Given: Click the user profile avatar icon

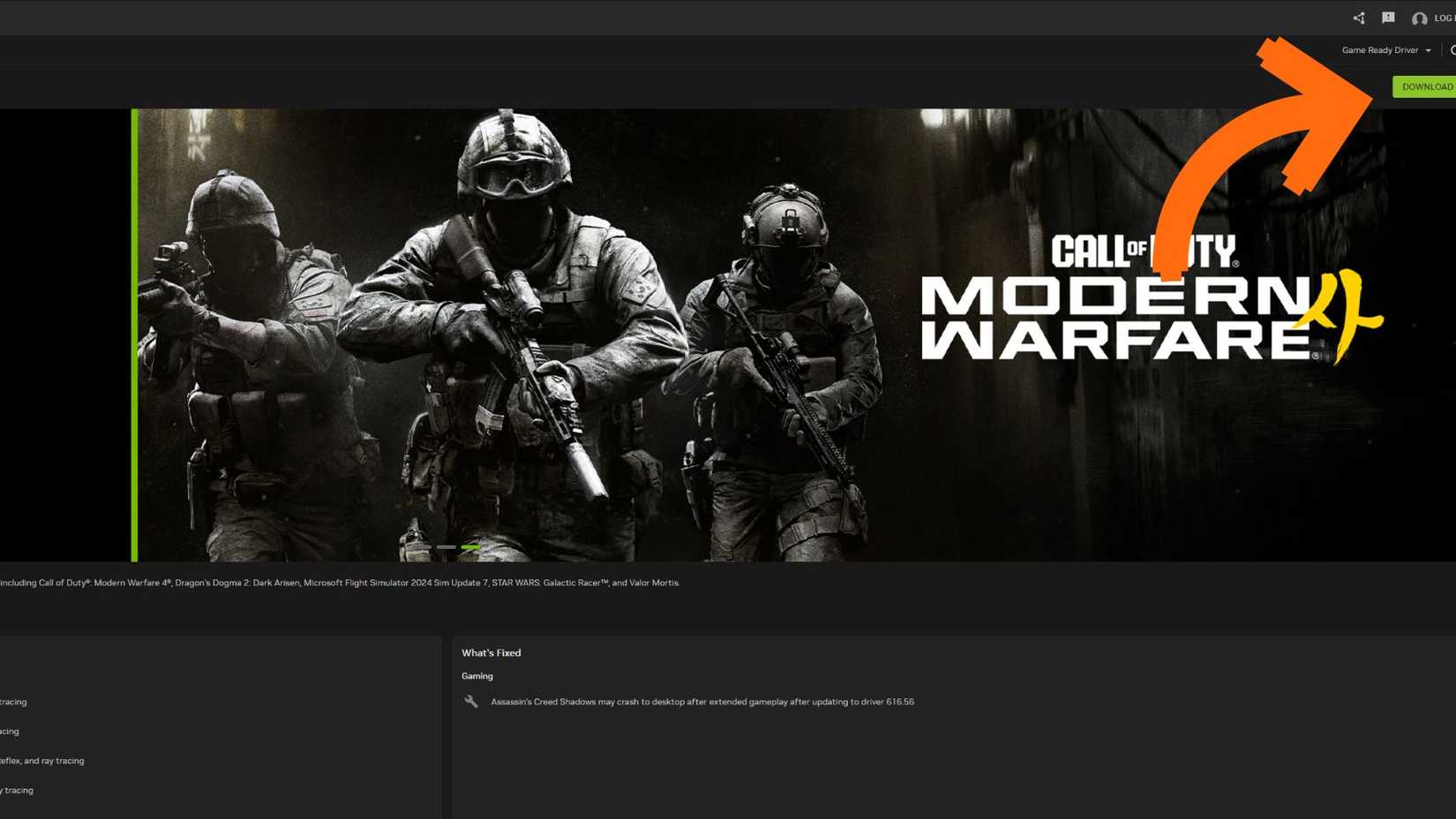Looking at the screenshot, I should pyautogui.click(x=1419, y=19).
